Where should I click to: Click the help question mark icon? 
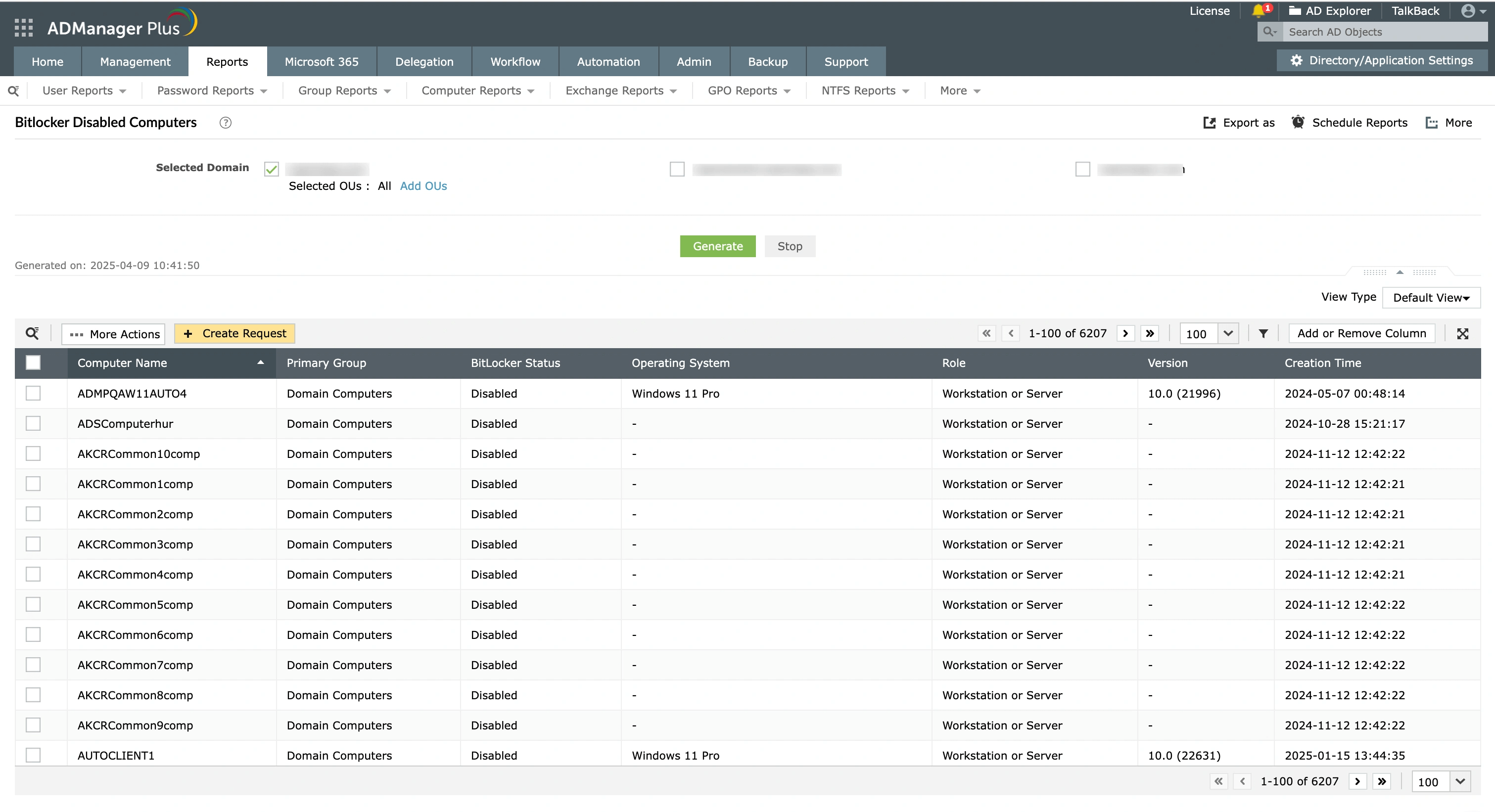pos(225,122)
